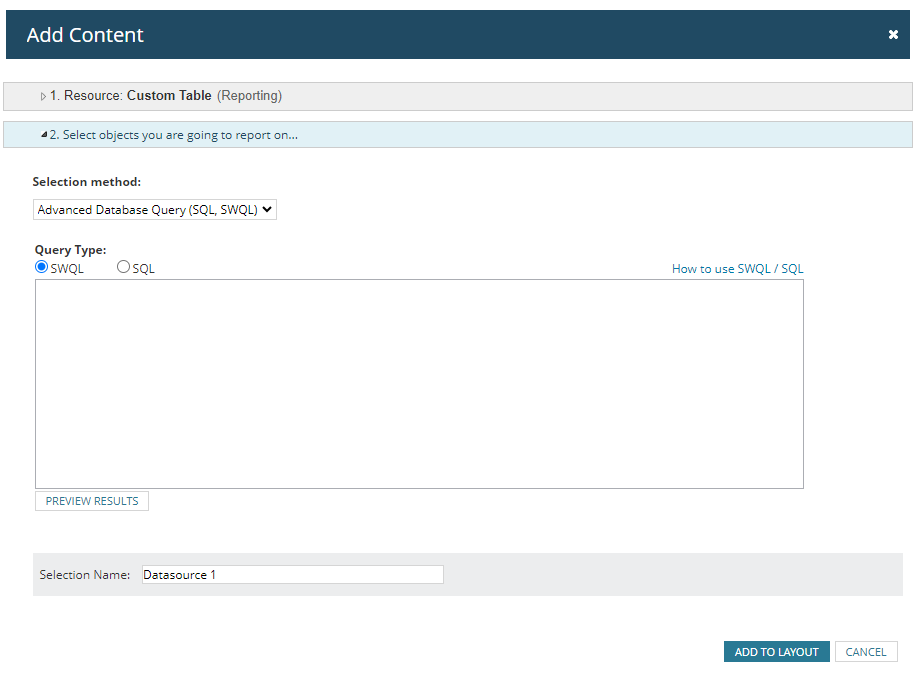Open the Selection method dropdown
Screen dimensions: 920x677
154,209
